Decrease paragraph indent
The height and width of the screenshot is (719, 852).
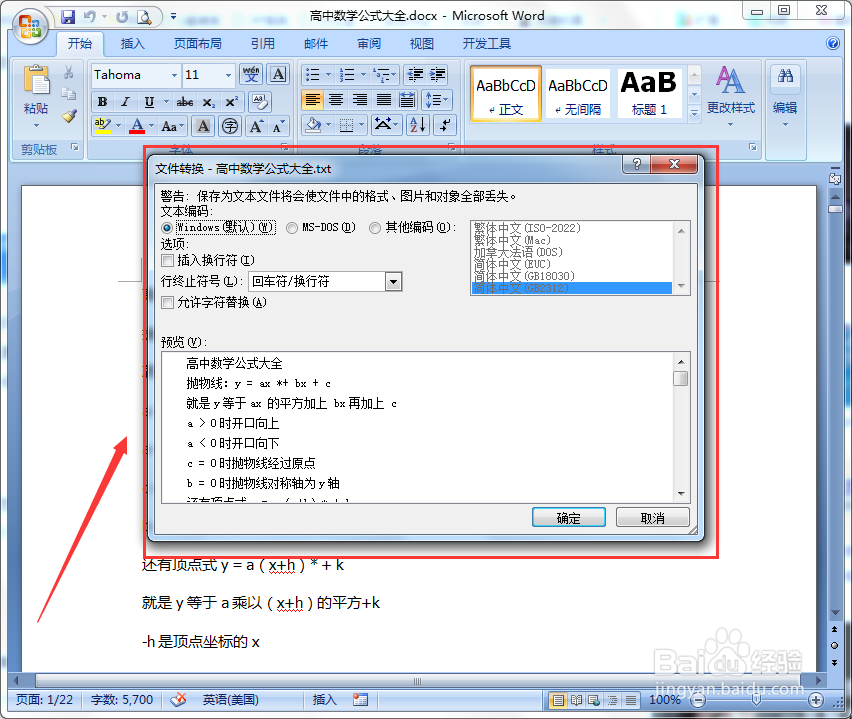tap(416, 74)
